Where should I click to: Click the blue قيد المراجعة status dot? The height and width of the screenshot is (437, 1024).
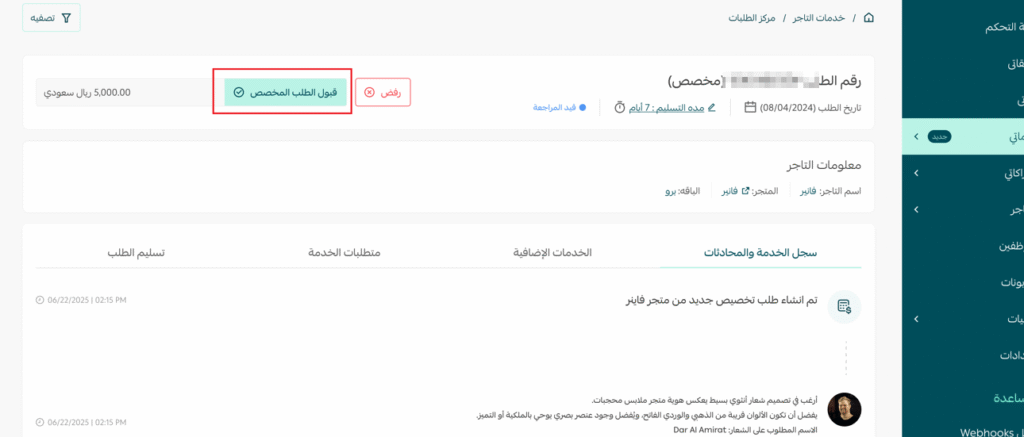pyautogui.click(x=583, y=107)
